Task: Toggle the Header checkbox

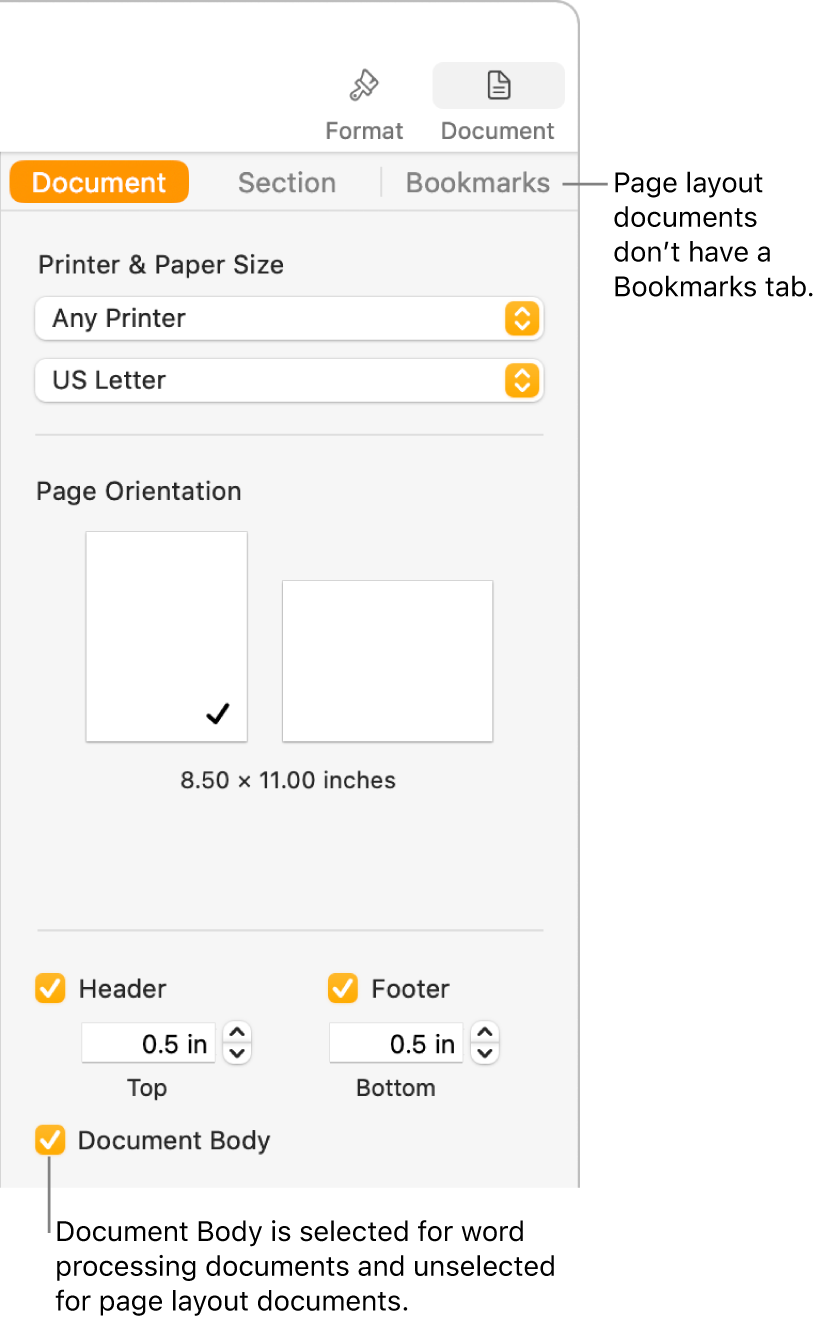Action: click(x=50, y=989)
